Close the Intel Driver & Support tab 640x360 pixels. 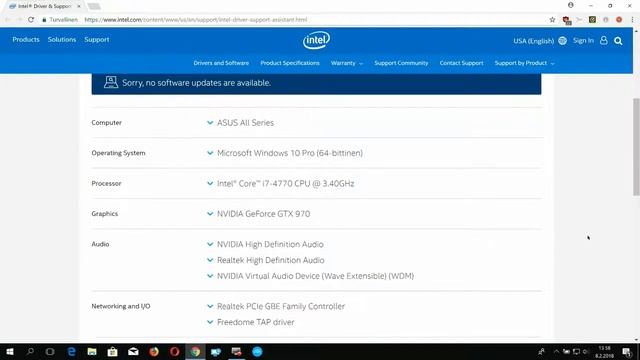(x=79, y=6)
